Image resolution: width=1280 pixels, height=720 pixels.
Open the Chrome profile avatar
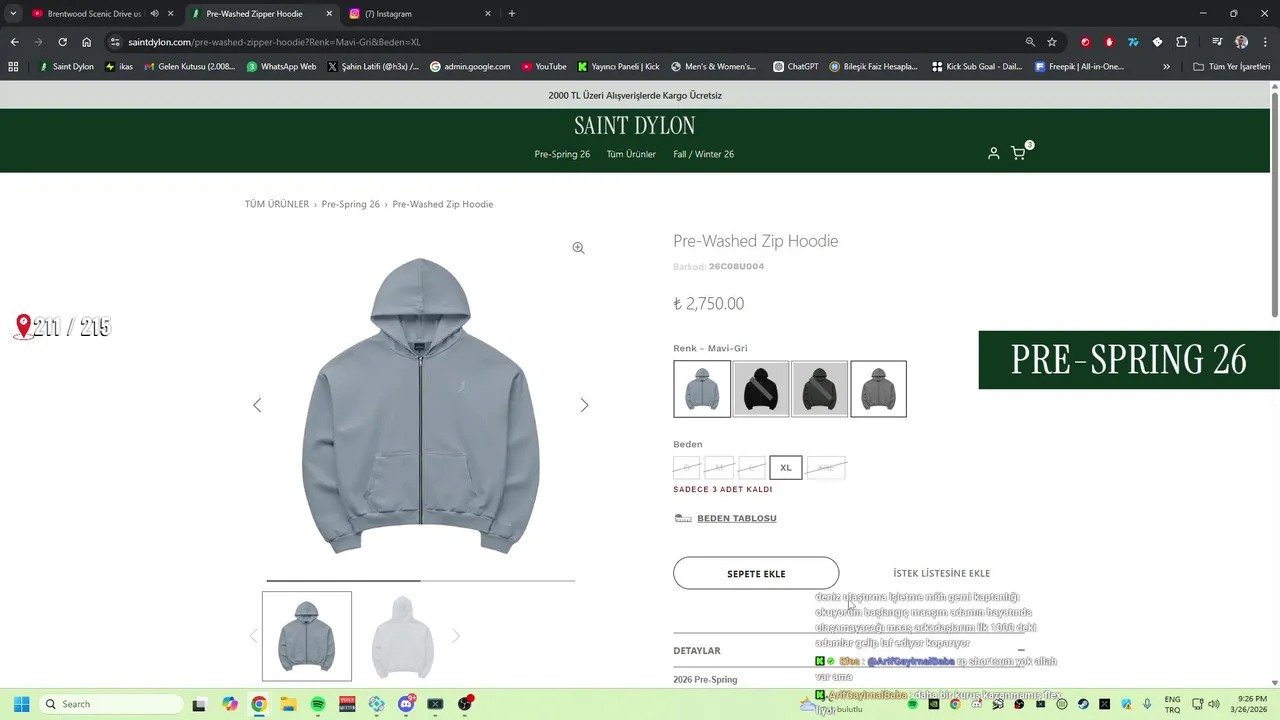click(1241, 42)
